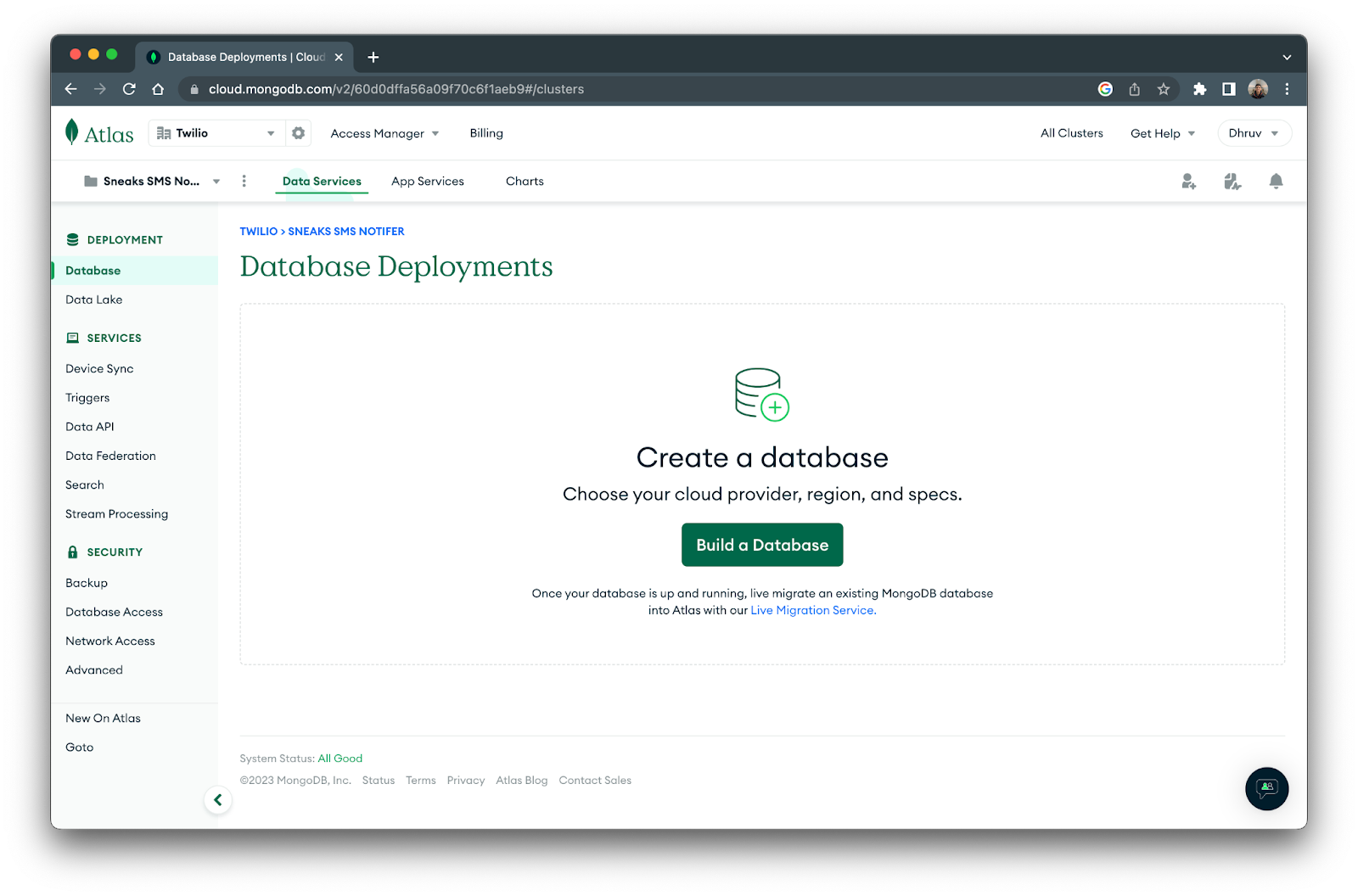Open a new browser tab

(373, 57)
